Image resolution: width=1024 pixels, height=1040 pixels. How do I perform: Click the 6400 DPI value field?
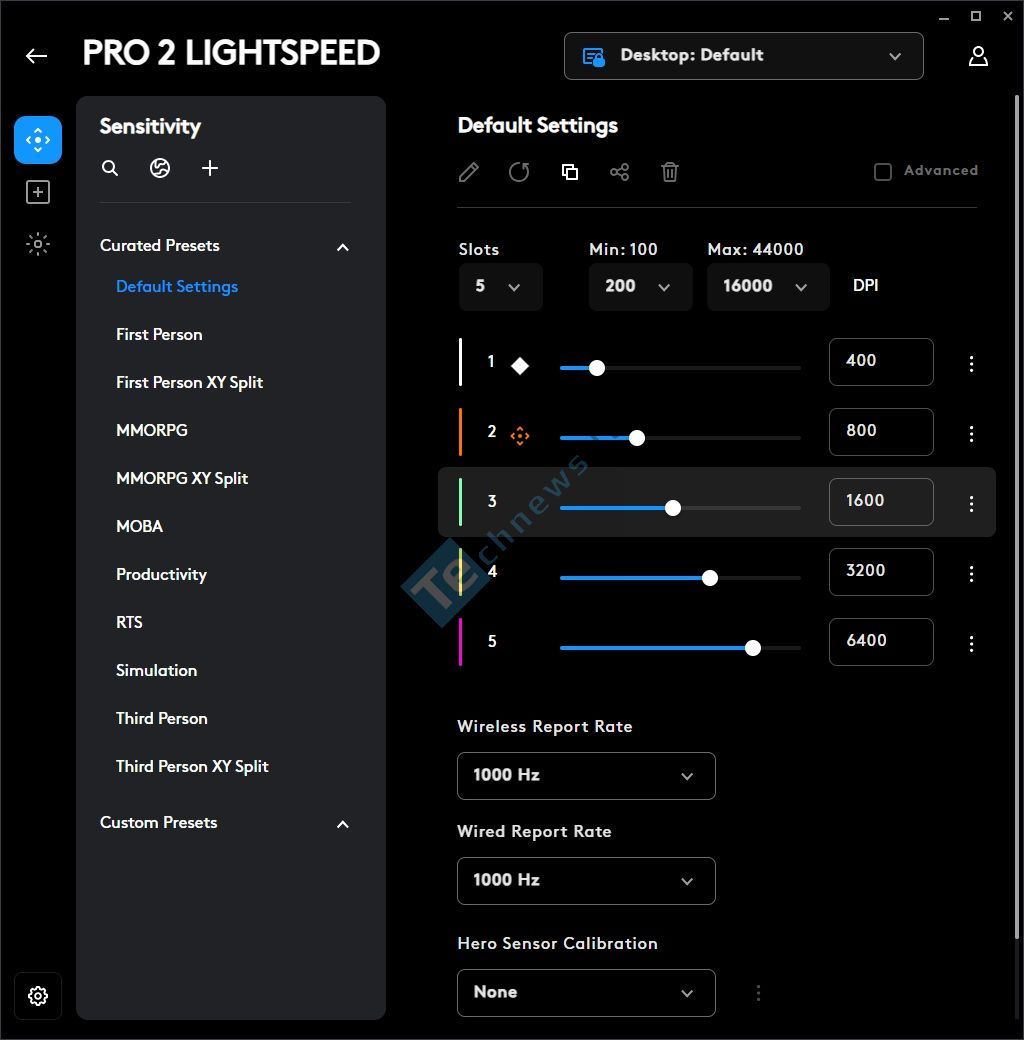(881, 642)
